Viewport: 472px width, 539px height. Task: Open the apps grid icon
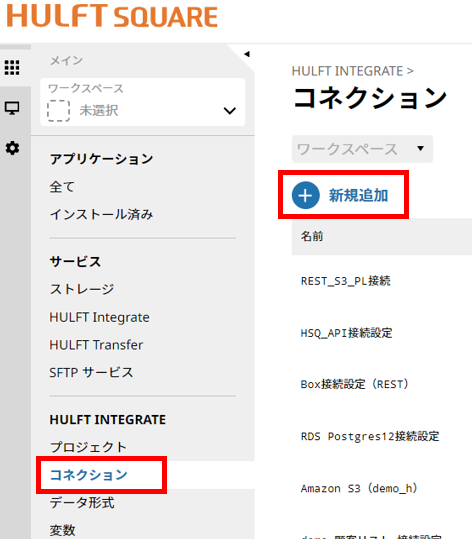(12, 67)
